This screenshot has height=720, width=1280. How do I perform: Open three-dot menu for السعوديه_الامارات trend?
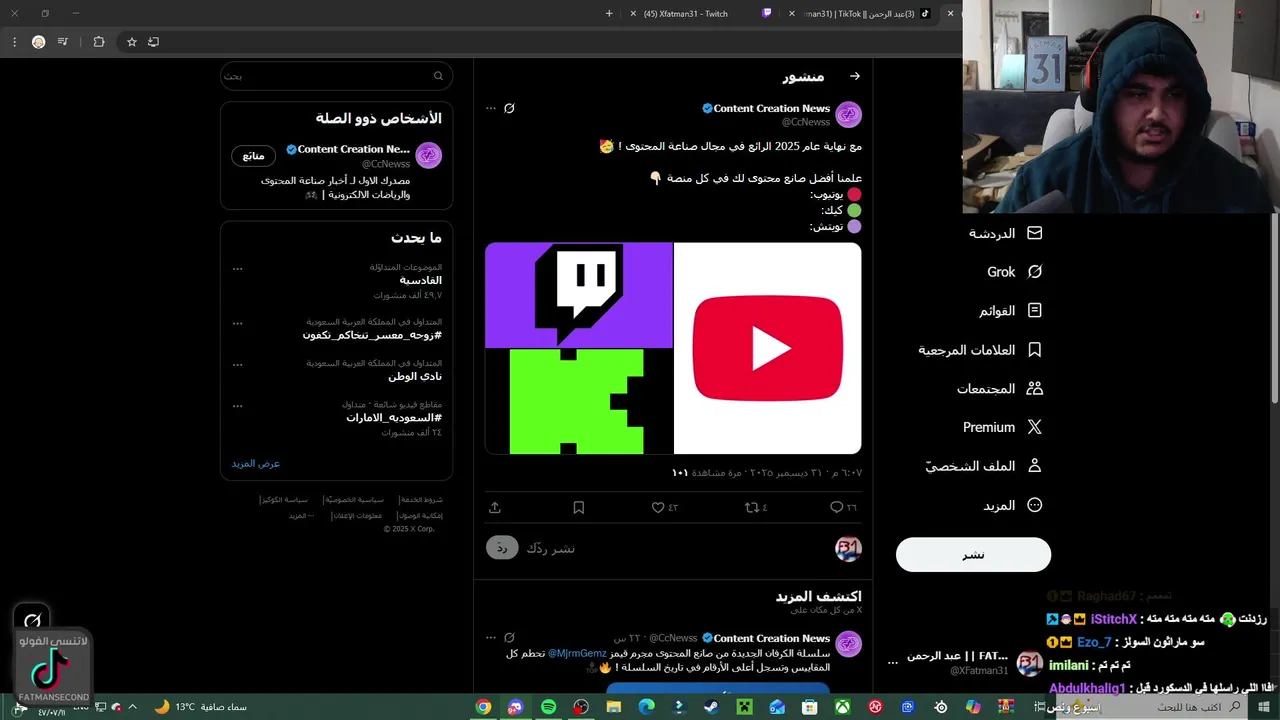[x=237, y=405]
